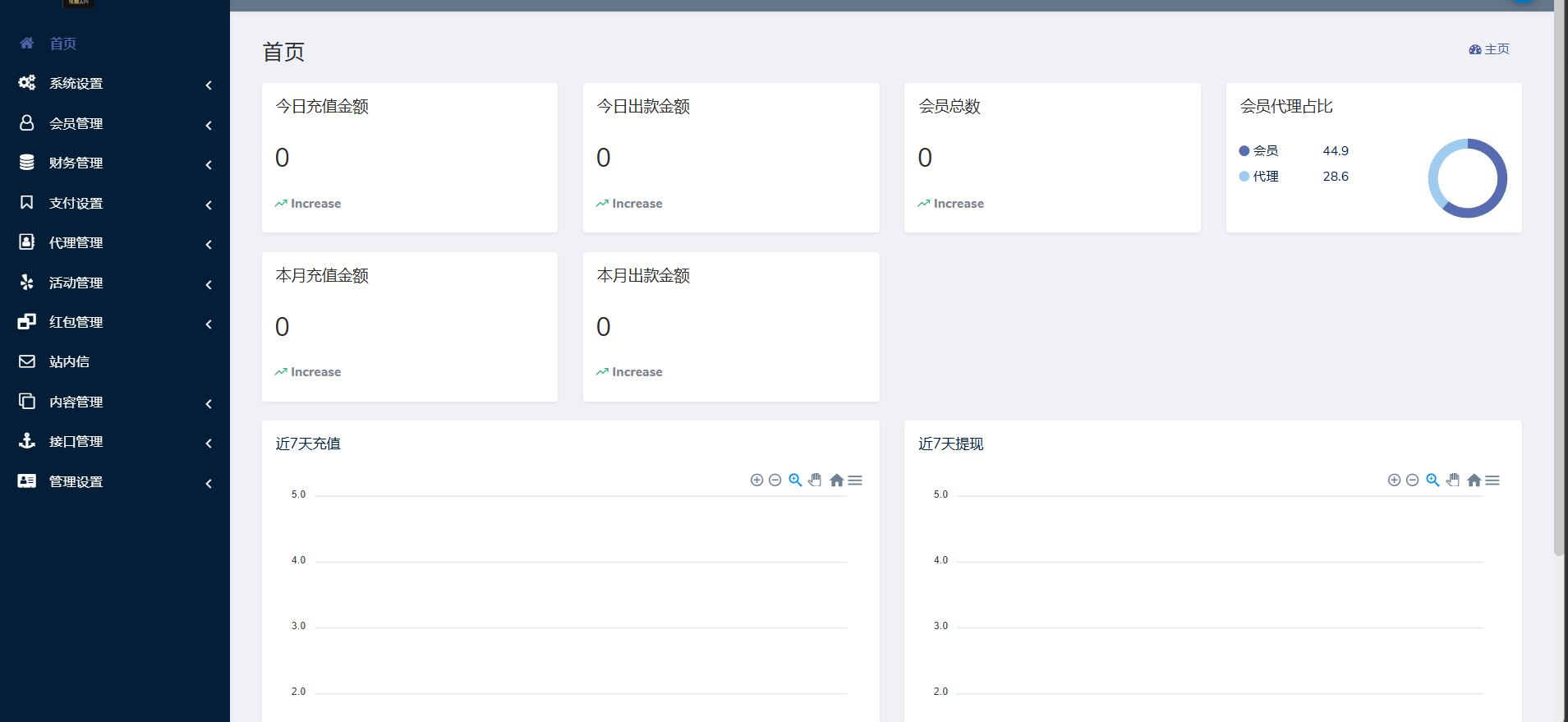Image resolution: width=1568 pixels, height=722 pixels.
Task: Select 管理设置 label in the sidebar
Action: tap(76, 481)
